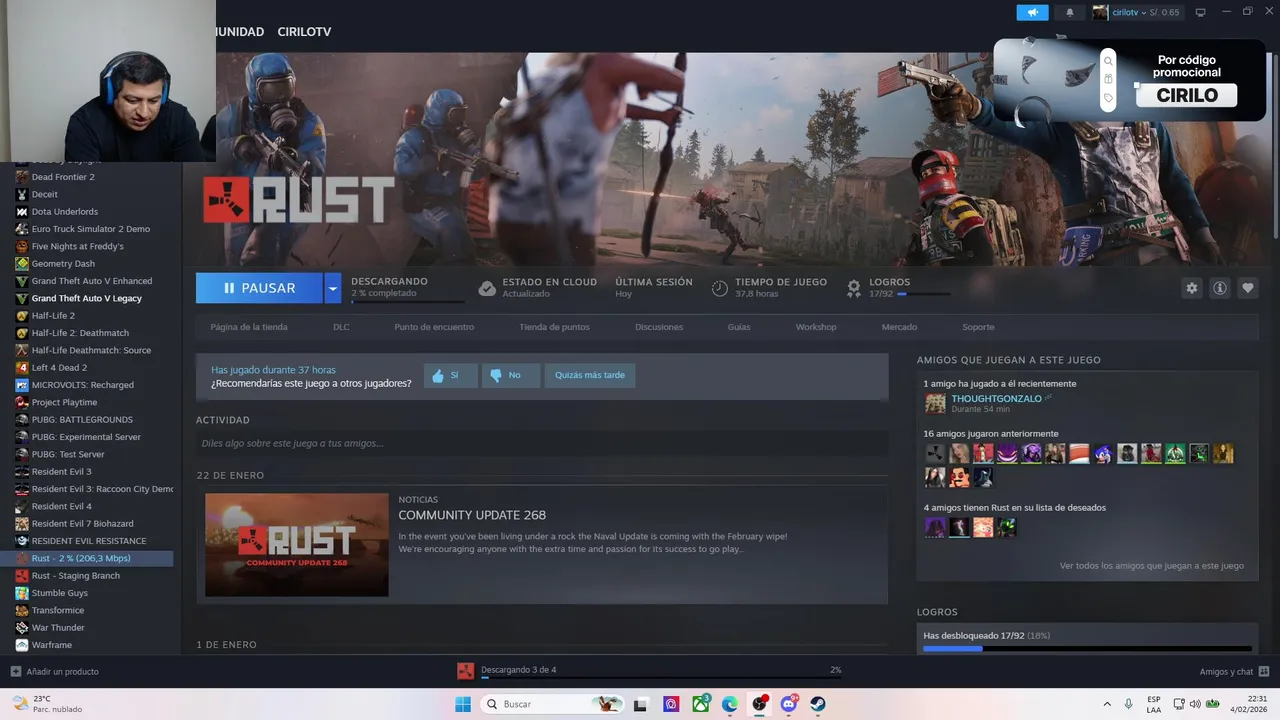
Task: Open the notifications bell
Action: click(1069, 12)
